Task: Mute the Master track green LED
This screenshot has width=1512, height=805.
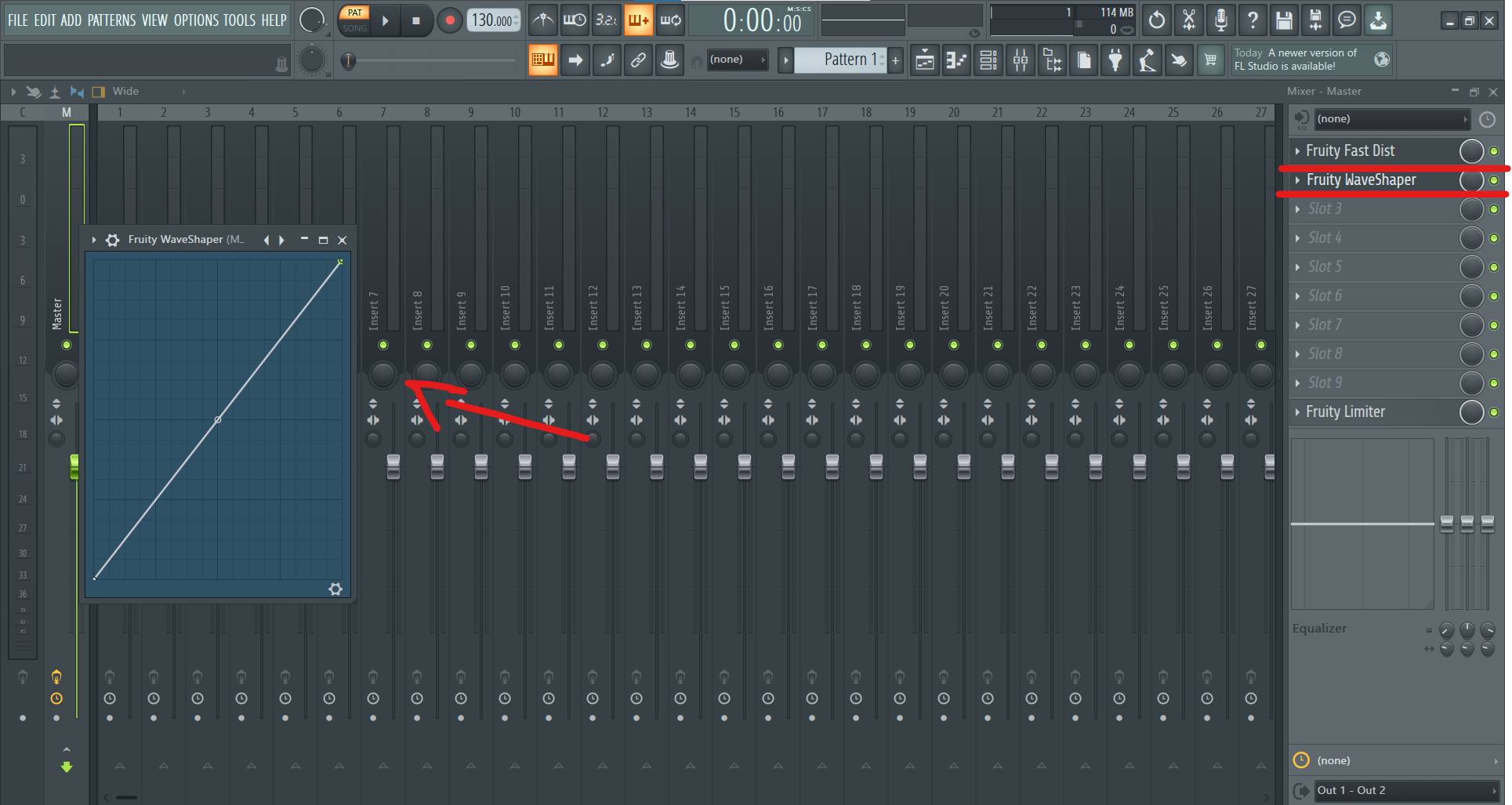Action: [x=67, y=345]
